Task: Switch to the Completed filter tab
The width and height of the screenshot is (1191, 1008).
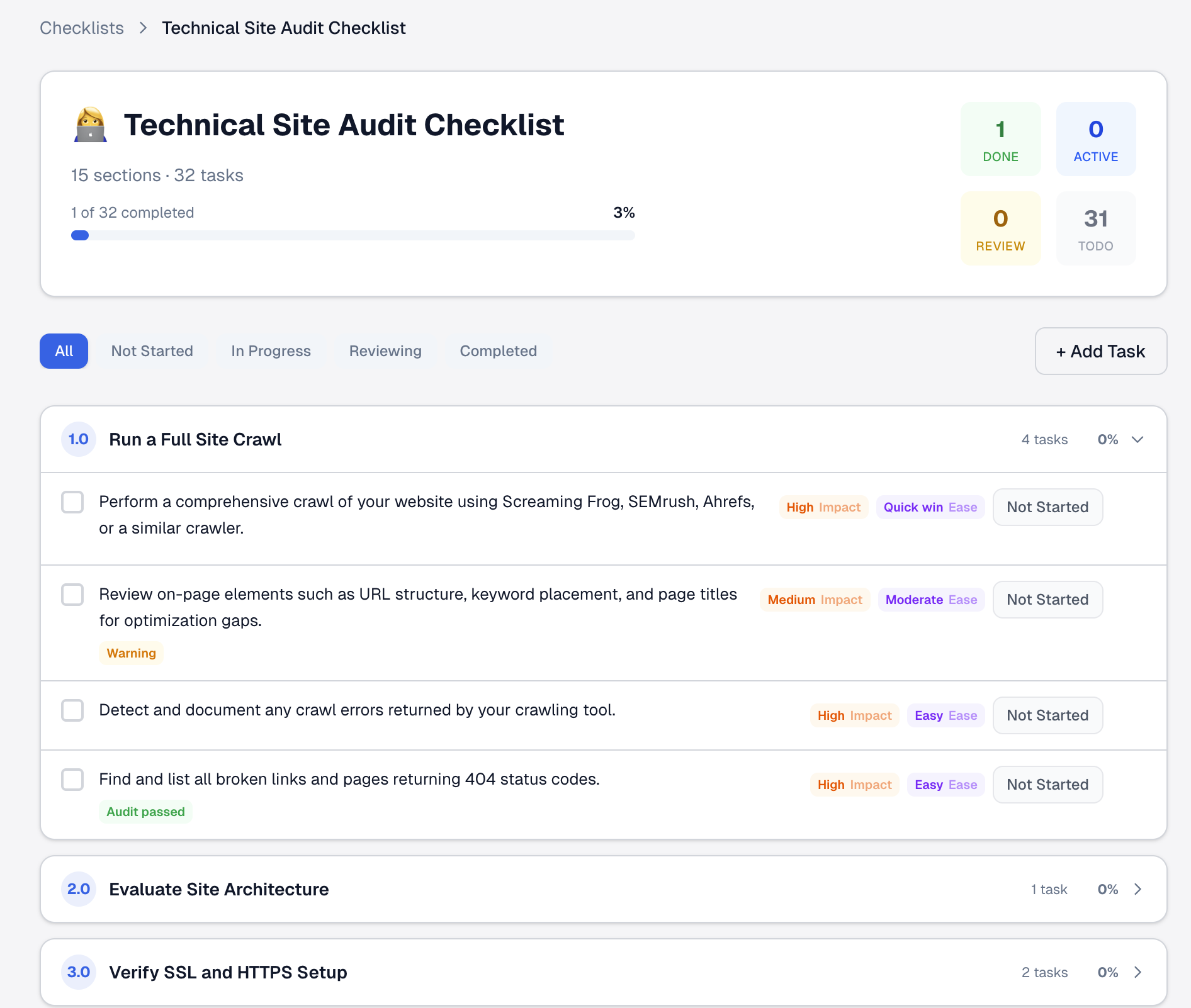Action: coord(498,350)
